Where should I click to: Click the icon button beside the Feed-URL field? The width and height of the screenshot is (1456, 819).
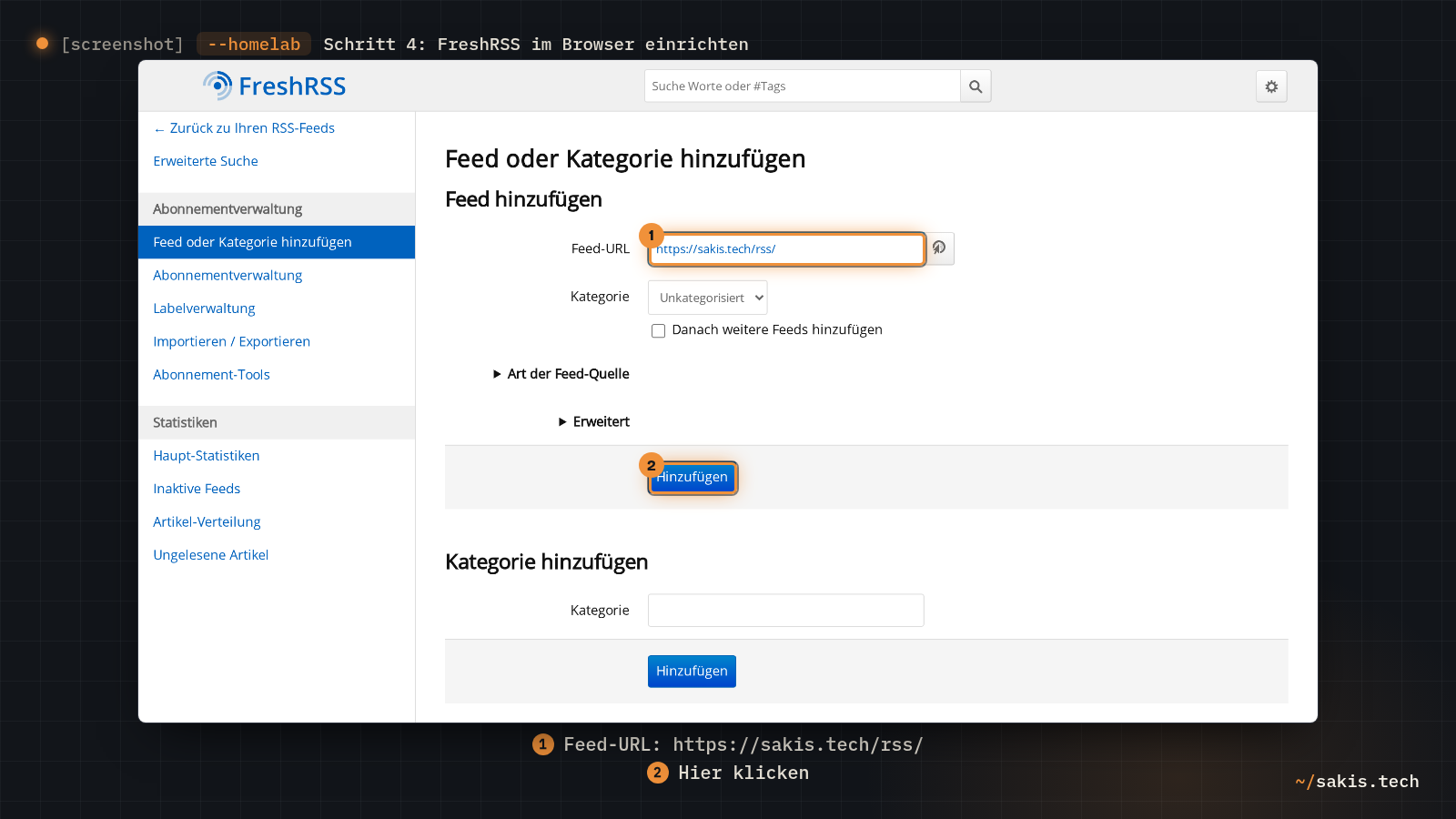pos(940,248)
